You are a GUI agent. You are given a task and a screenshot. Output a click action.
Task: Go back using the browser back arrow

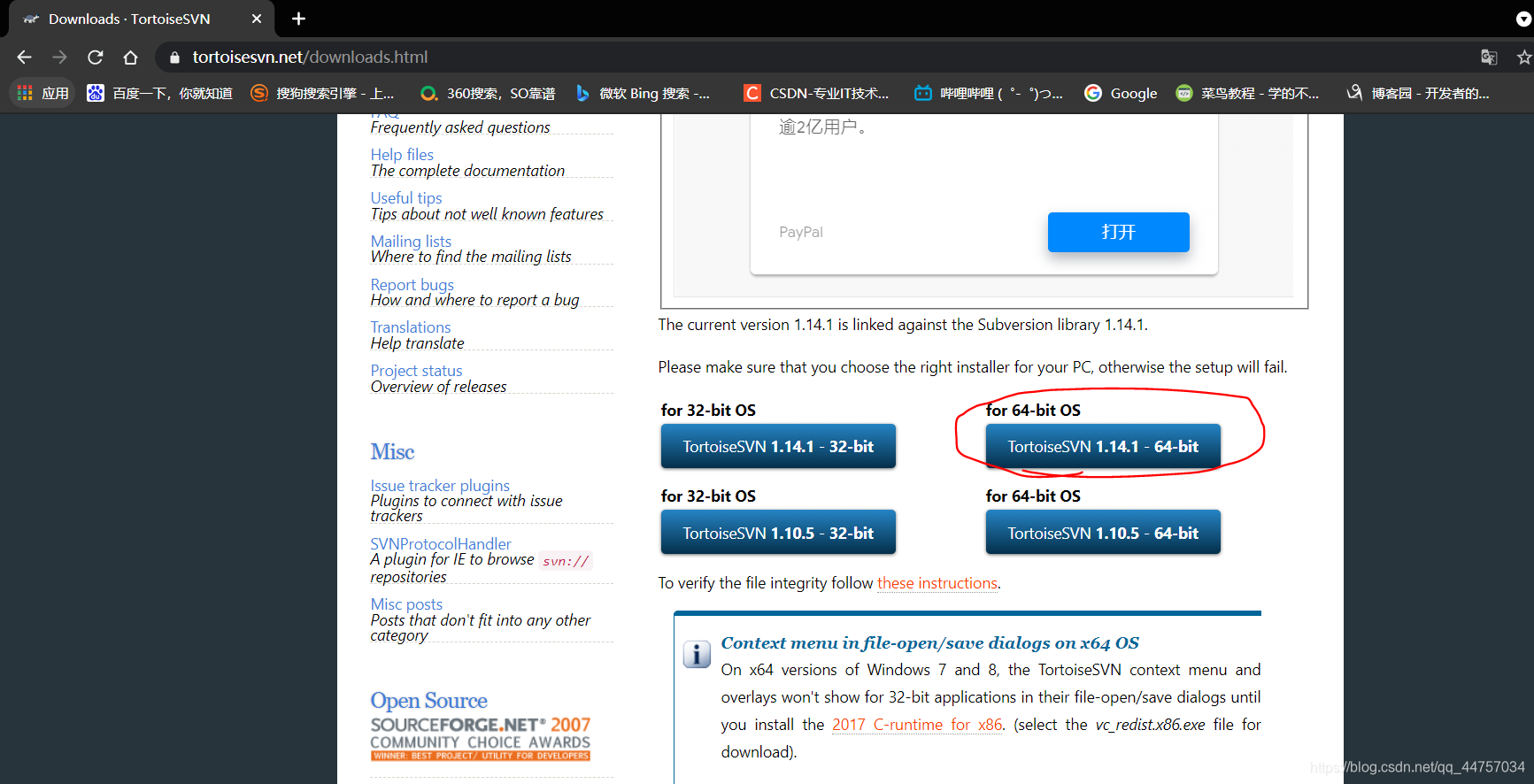coord(24,58)
